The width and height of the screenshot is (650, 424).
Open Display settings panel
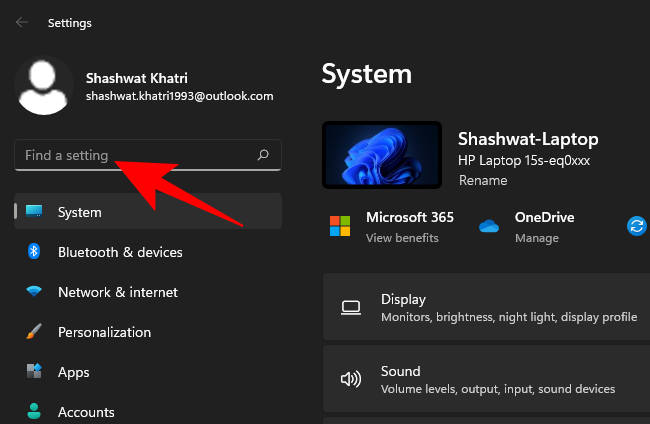click(x=486, y=307)
